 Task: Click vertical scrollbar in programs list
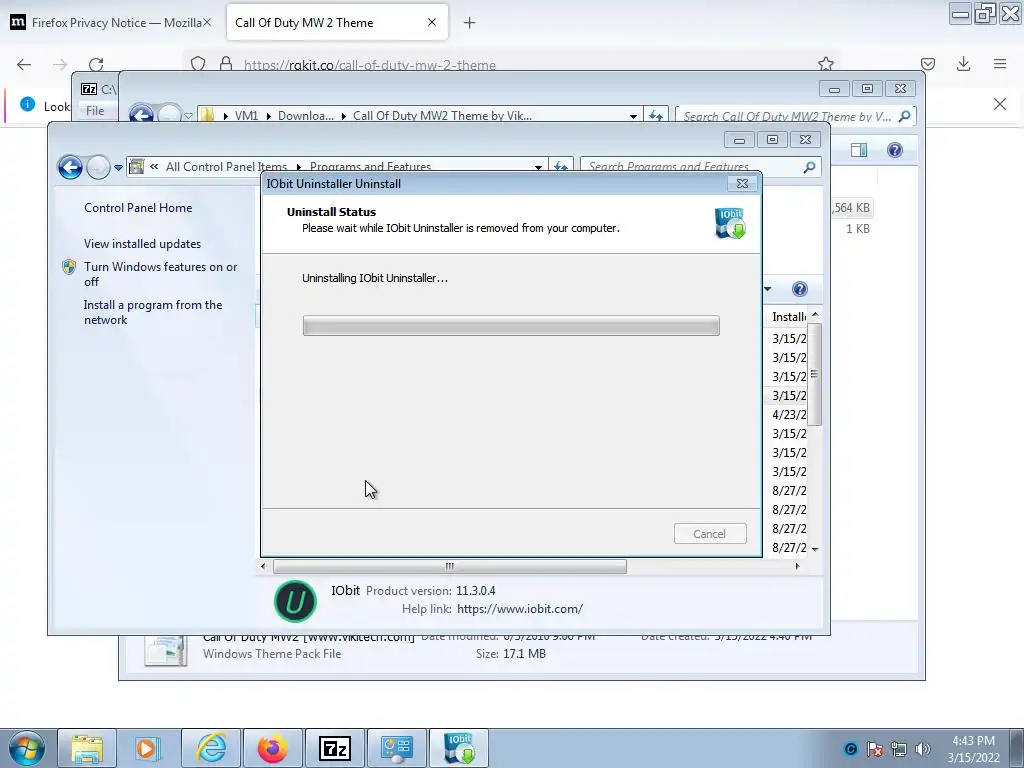point(815,374)
